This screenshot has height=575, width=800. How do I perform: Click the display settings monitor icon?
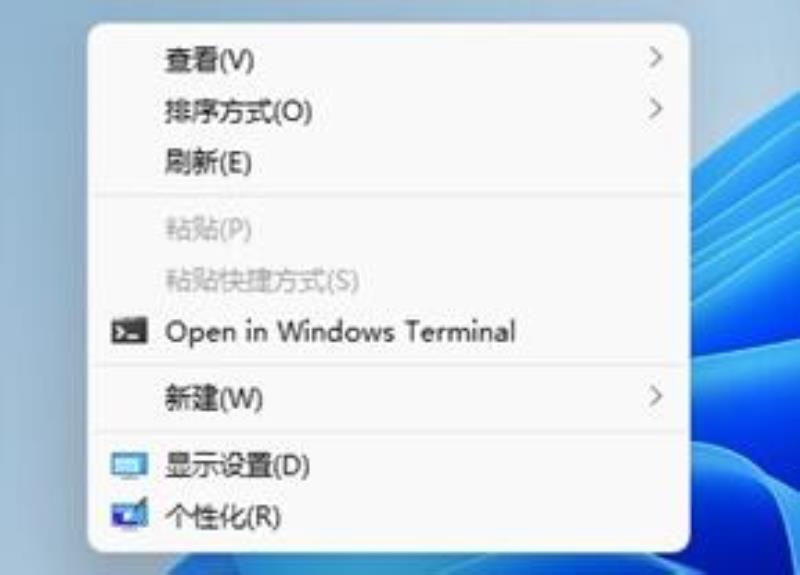click(130, 465)
